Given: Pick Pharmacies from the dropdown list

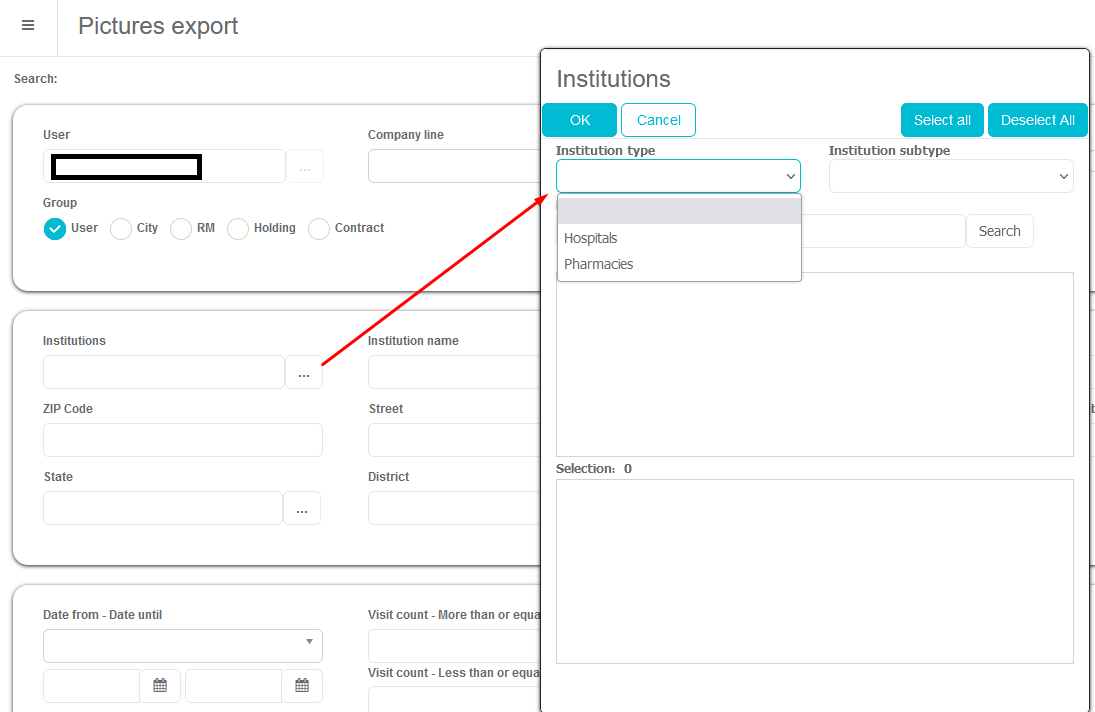Looking at the screenshot, I should point(599,264).
